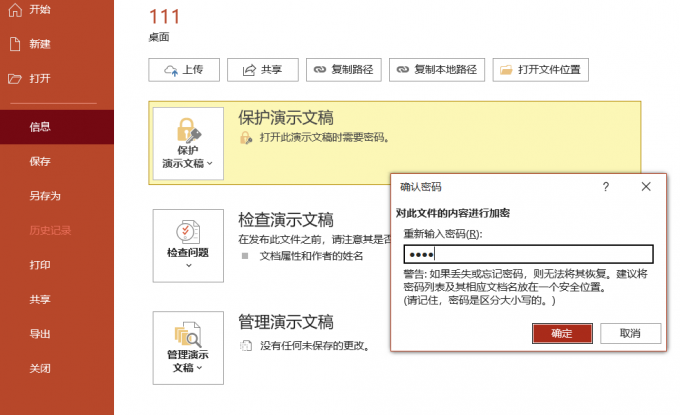
Task: Click the cloud upload icon in 上传 button
Action: click(x=171, y=70)
